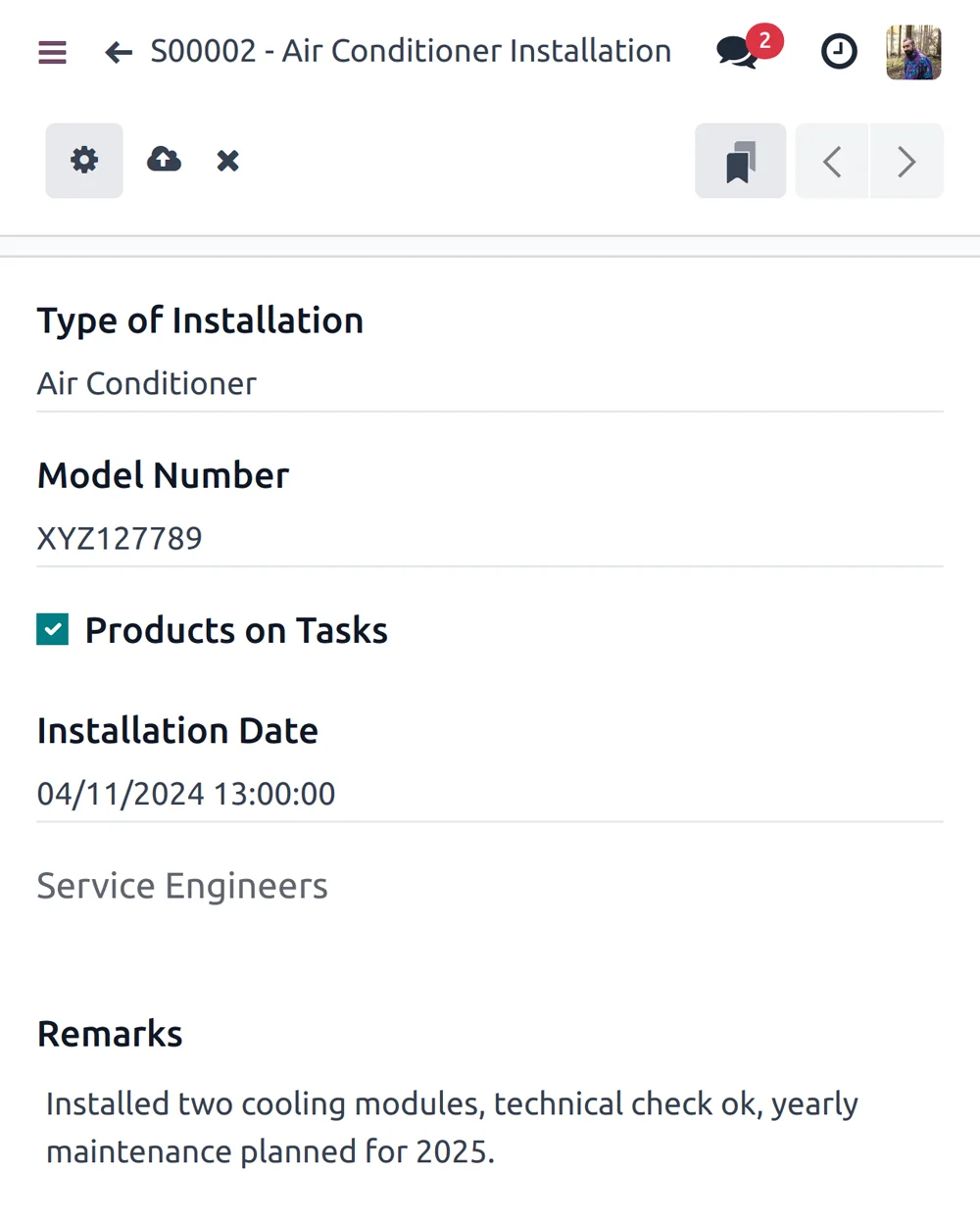Open the main hamburger menu

click(52, 52)
